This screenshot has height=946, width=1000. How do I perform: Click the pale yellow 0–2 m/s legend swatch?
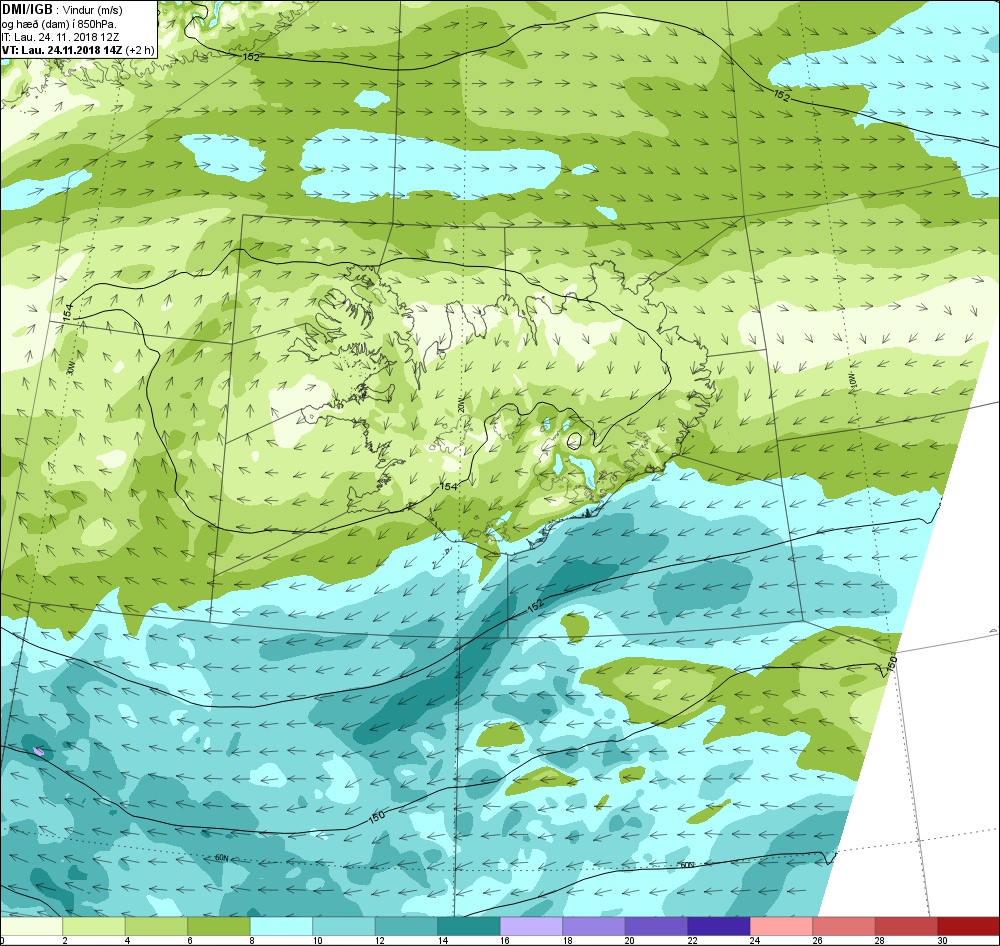pyautogui.click(x=31, y=926)
